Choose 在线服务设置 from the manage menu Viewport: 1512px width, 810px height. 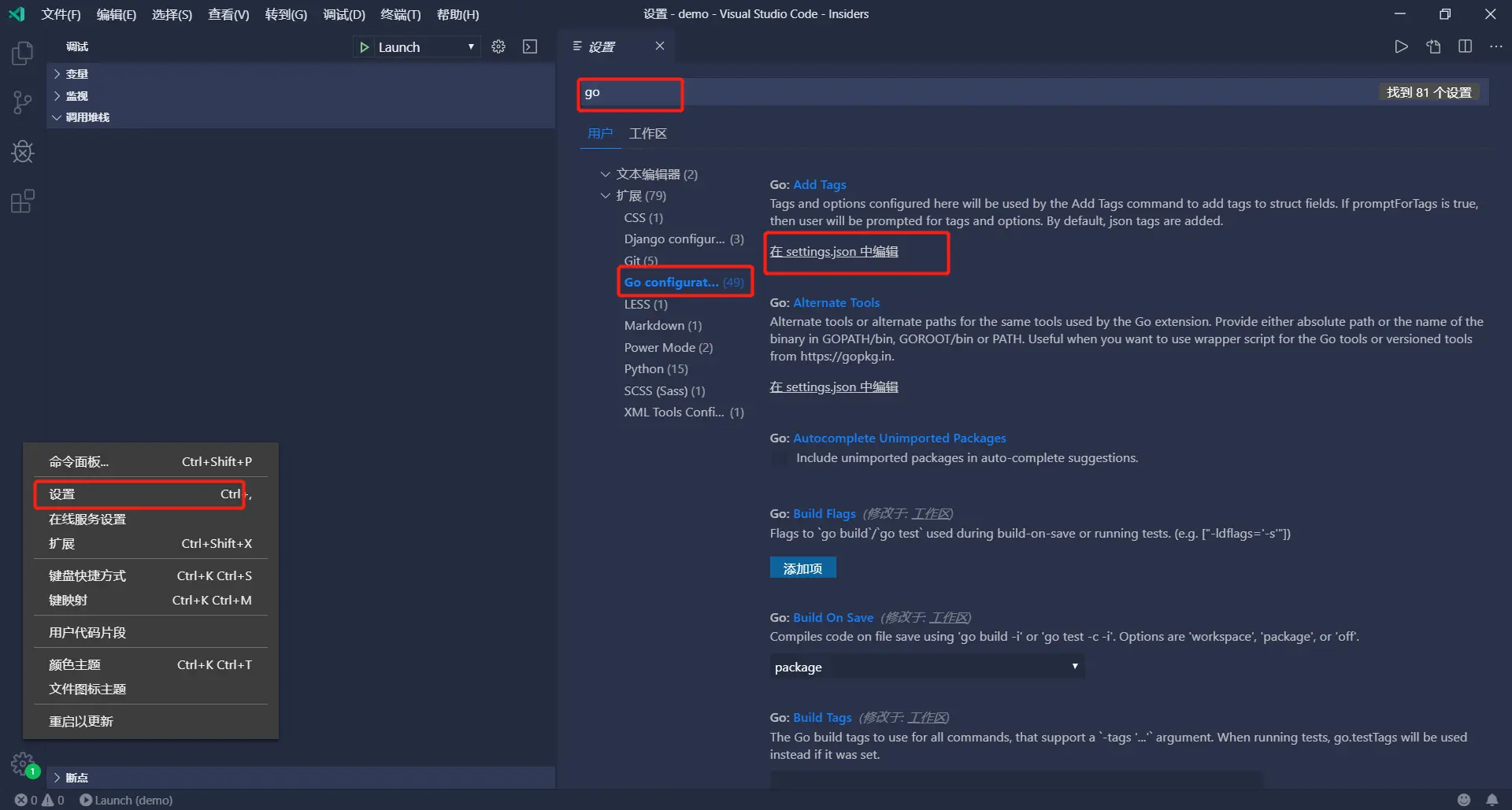pyautogui.click(x=150, y=520)
